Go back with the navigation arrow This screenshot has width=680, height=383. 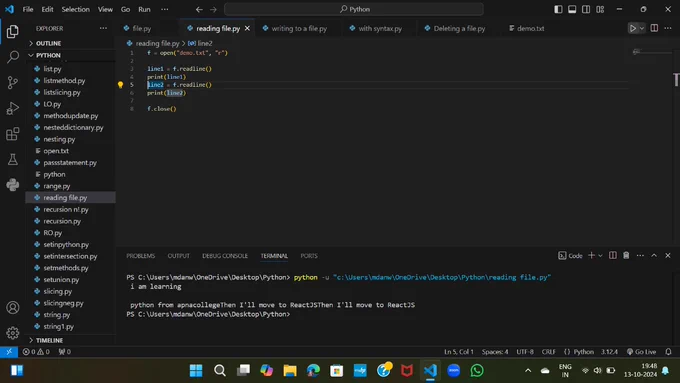click(199, 9)
